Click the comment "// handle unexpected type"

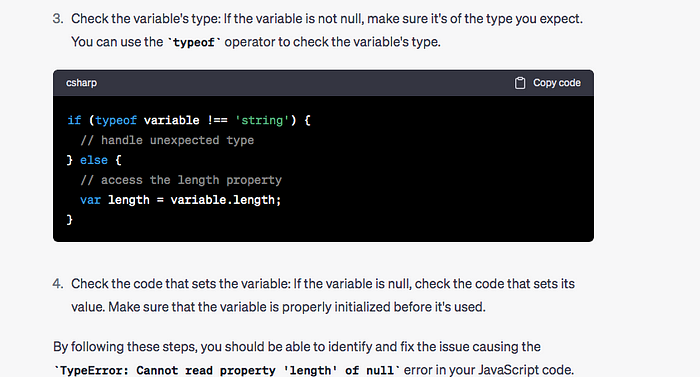tap(167, 140)
